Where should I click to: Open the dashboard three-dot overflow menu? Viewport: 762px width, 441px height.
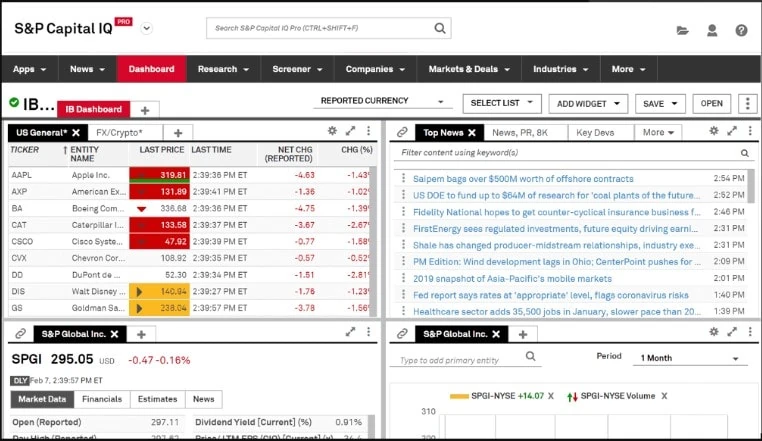tap(747, 104)
